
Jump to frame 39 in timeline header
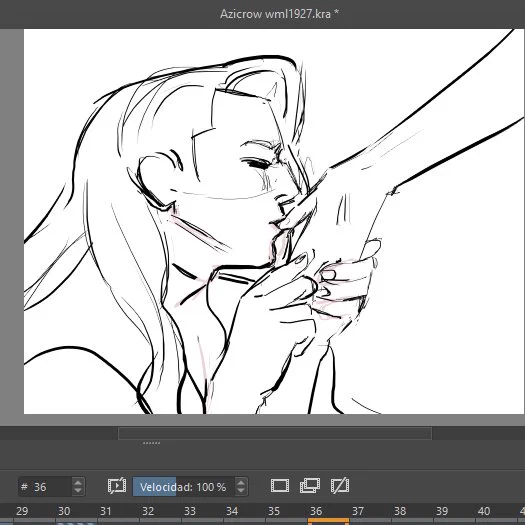click(x=442, y=511)
